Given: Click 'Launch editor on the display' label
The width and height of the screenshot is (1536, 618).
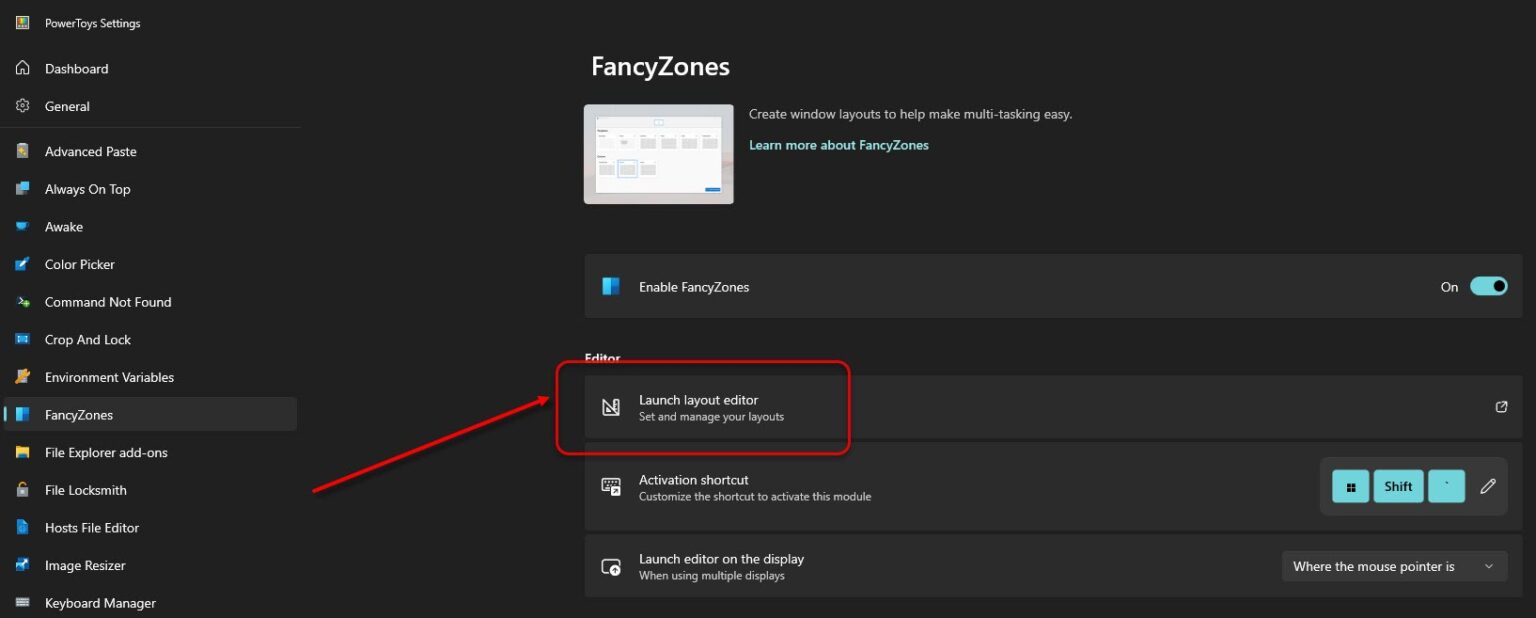Looking at the screenshot, I should click(721, 559).
